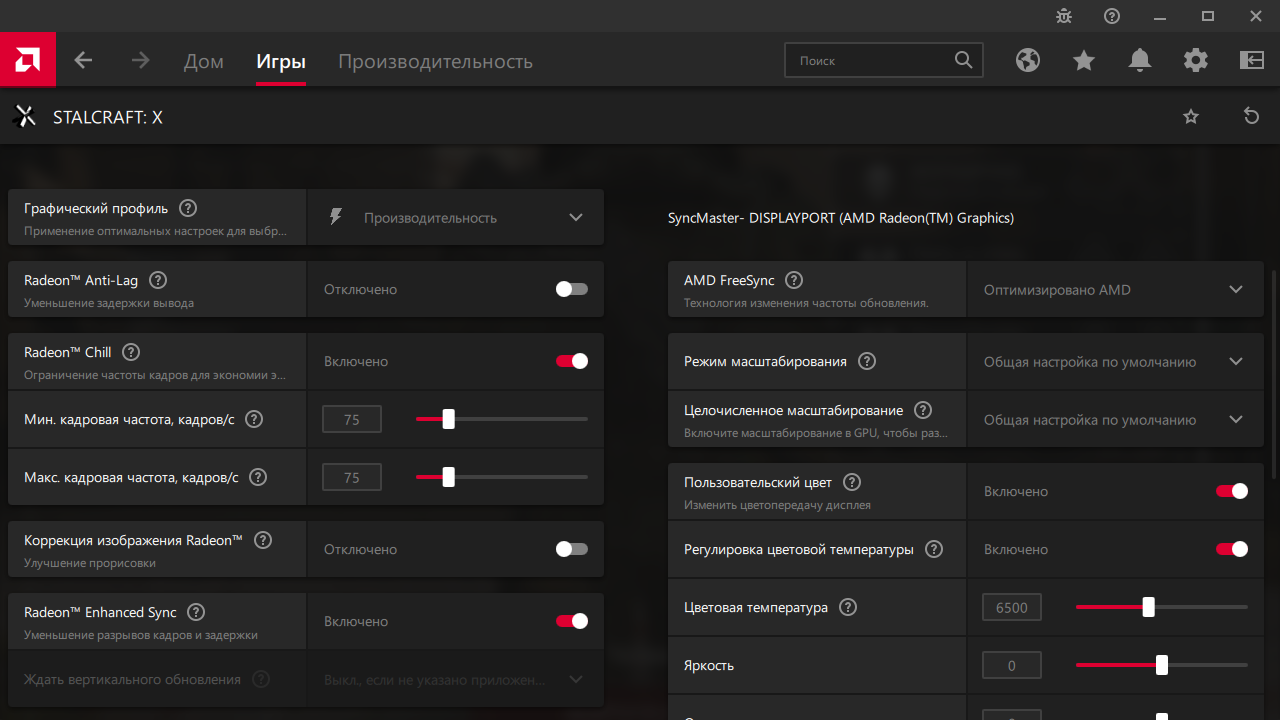Viewport: 1280px width, 720px height.
Task: Disable Radeon Enhanced Sync toggle
Action: pyautogui.click(x=572, y=621)
